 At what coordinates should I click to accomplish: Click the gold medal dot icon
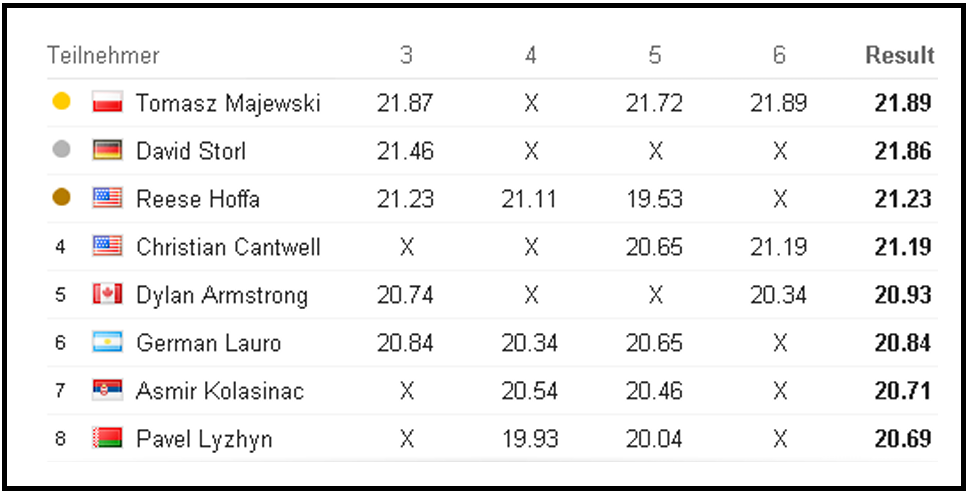coord(61,101)
